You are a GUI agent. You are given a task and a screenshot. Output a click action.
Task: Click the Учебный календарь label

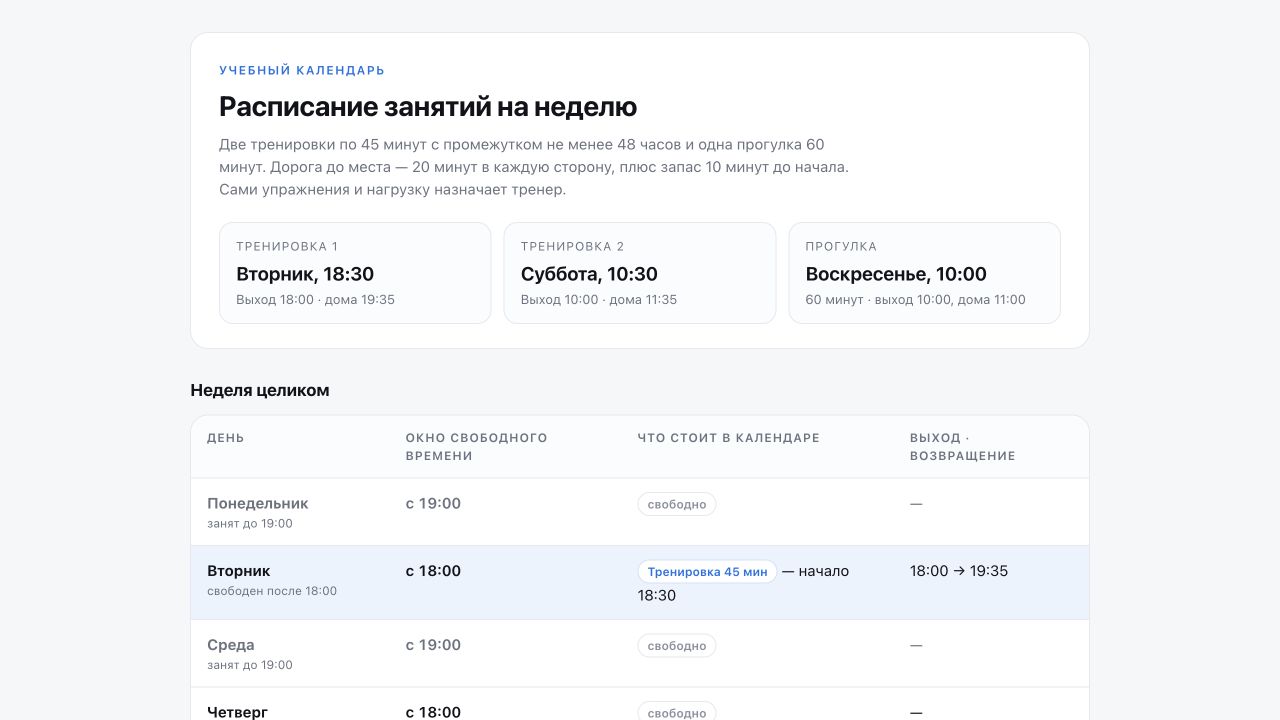pyautogui.click(x=302, y=71)
